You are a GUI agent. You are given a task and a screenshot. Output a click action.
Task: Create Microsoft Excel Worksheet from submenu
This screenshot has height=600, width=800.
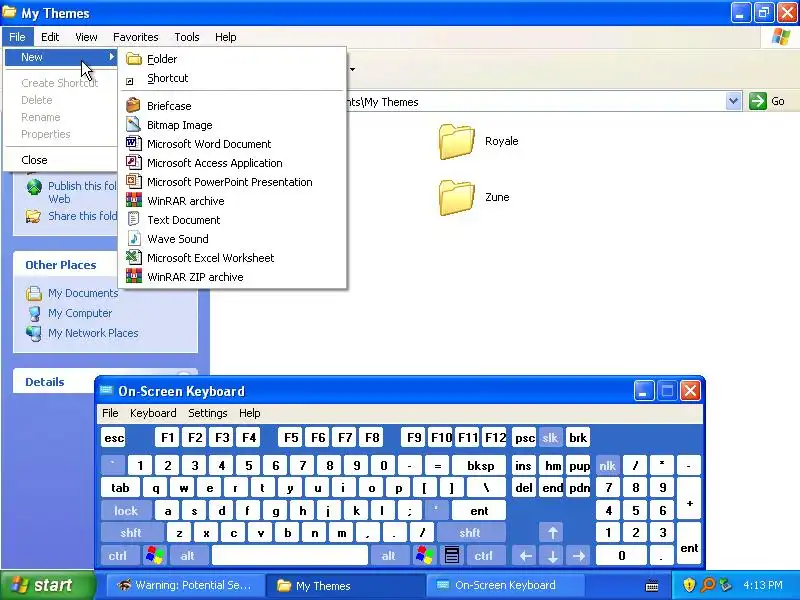coord(232,258)
